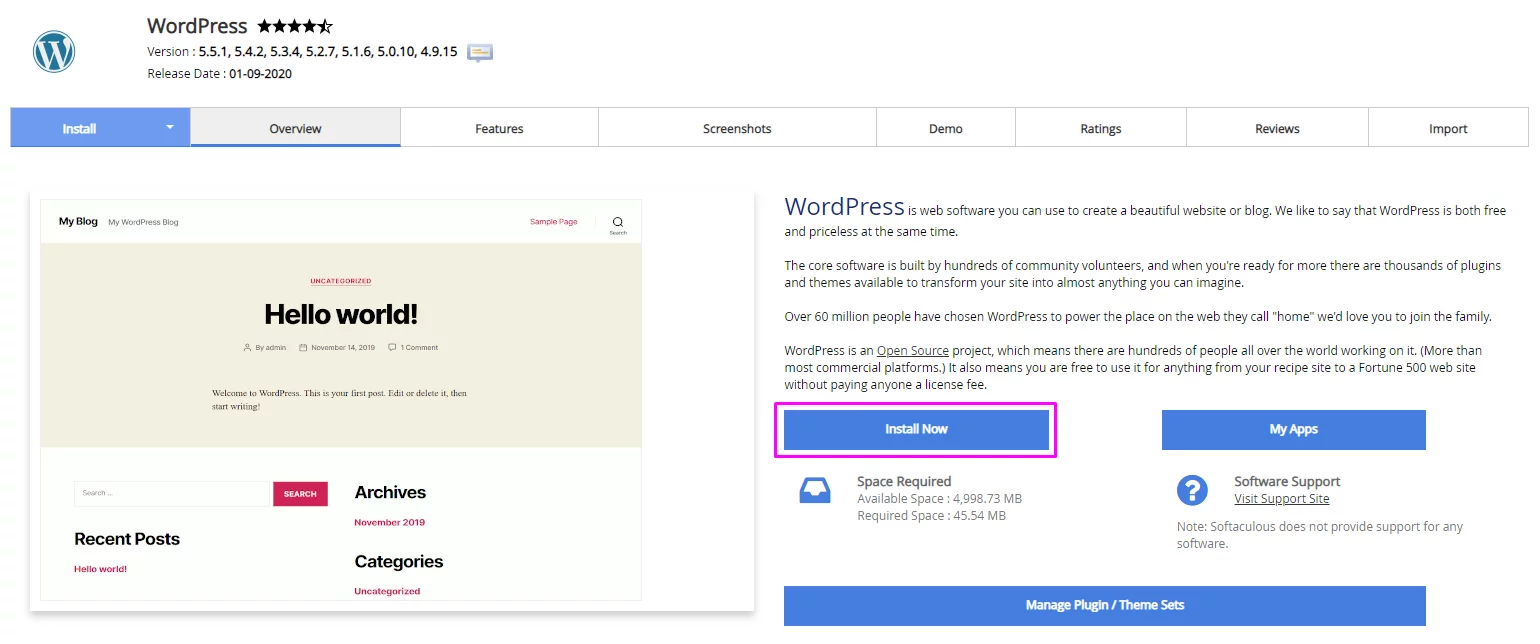Click the My Apps button
The image size is (1540, 644).
1293,429
